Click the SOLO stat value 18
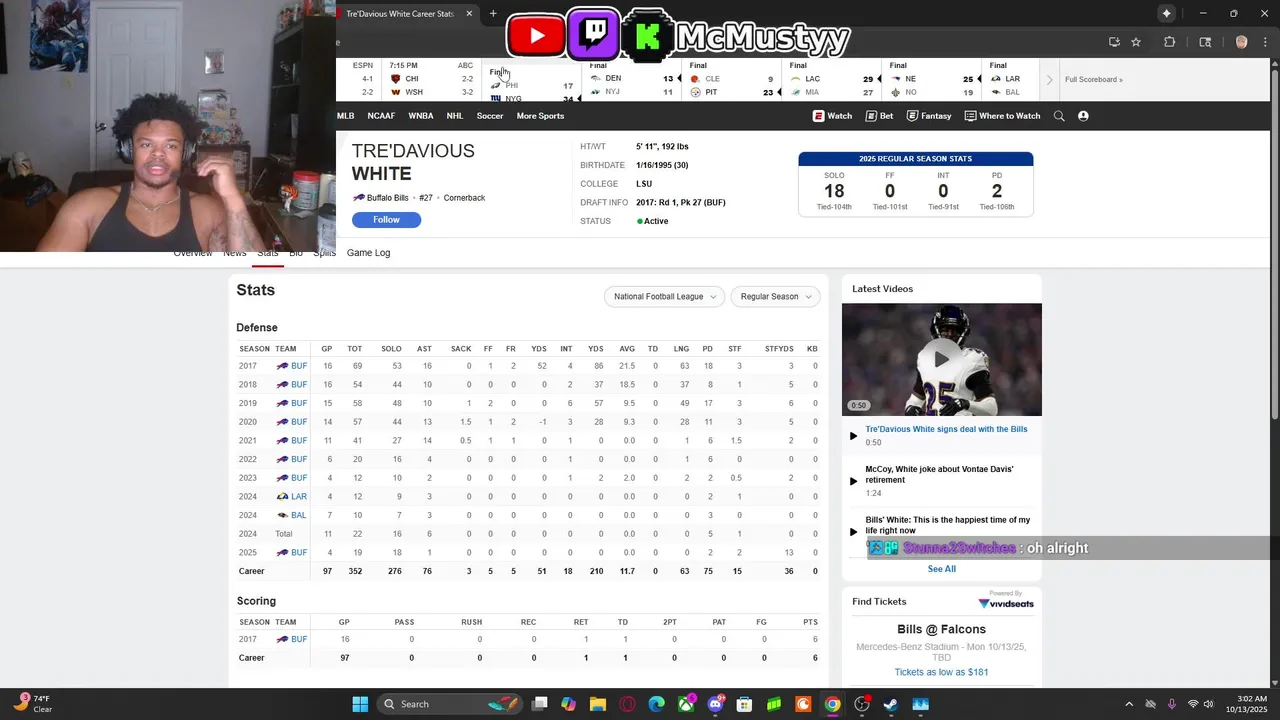Image resolution: width=1280 pixels, height=720 pixels. (834, 190)
